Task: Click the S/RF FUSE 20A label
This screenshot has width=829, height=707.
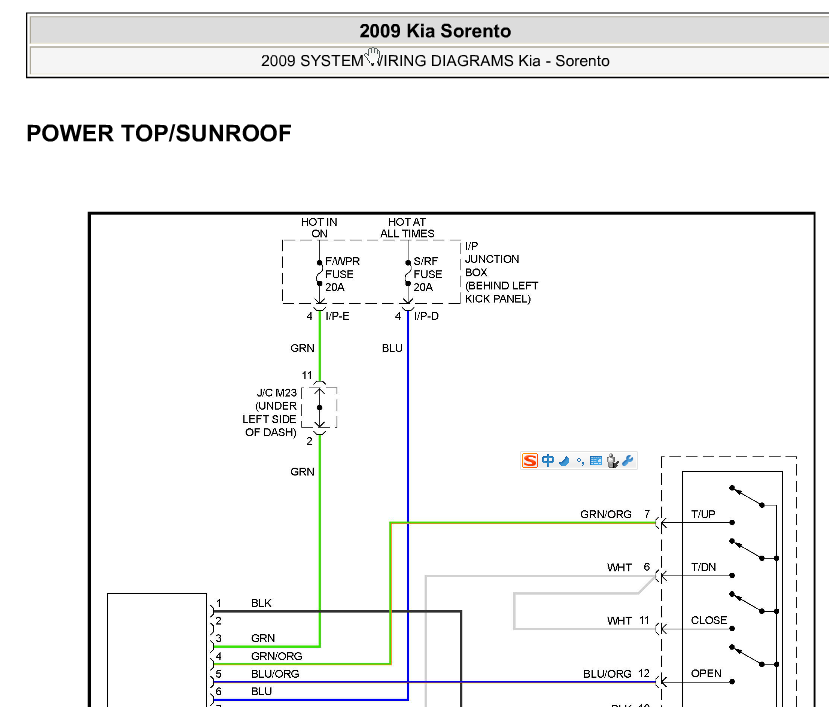Action: [428, 274]
